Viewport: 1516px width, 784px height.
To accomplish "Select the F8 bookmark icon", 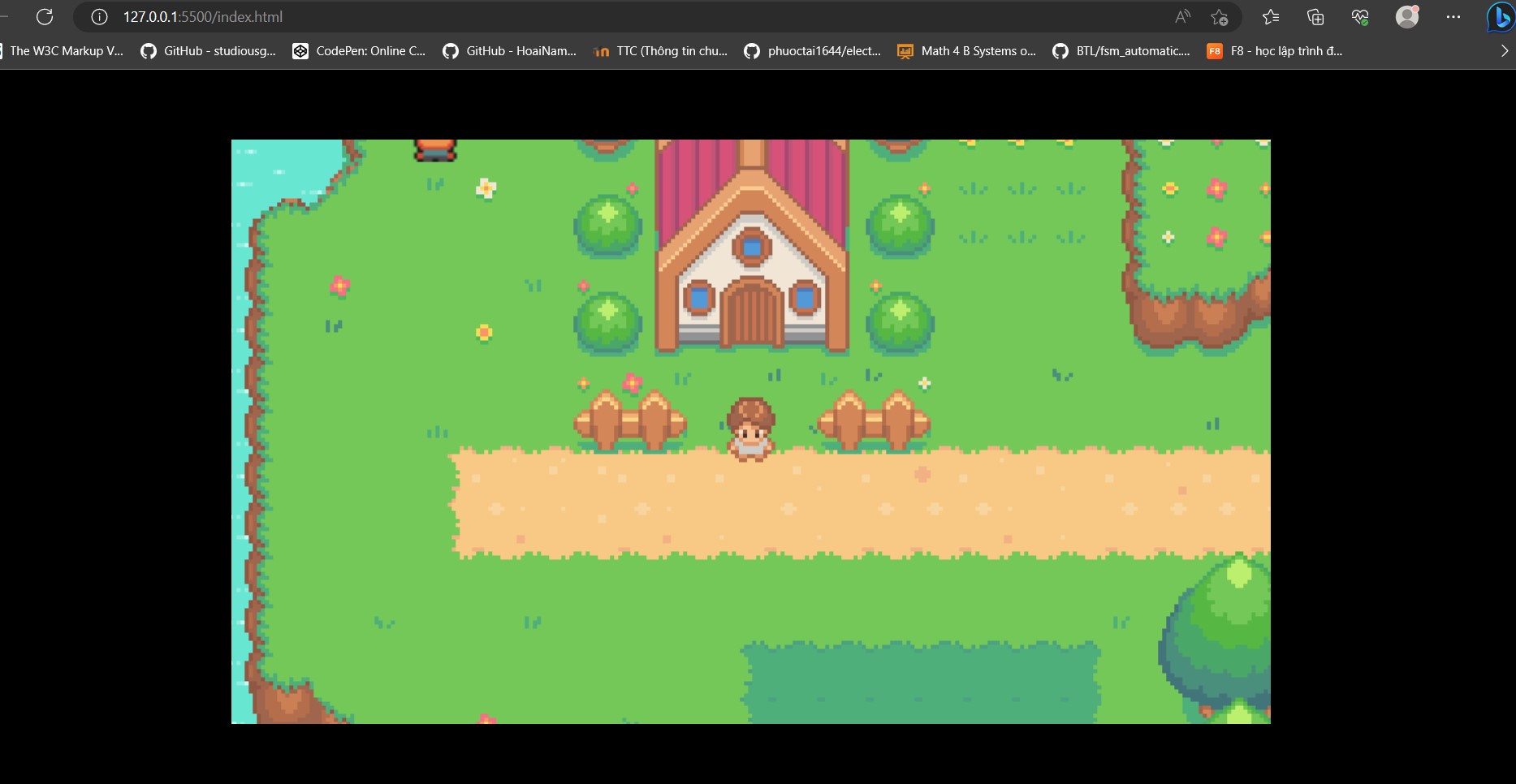I will (x=1215, y=50).
